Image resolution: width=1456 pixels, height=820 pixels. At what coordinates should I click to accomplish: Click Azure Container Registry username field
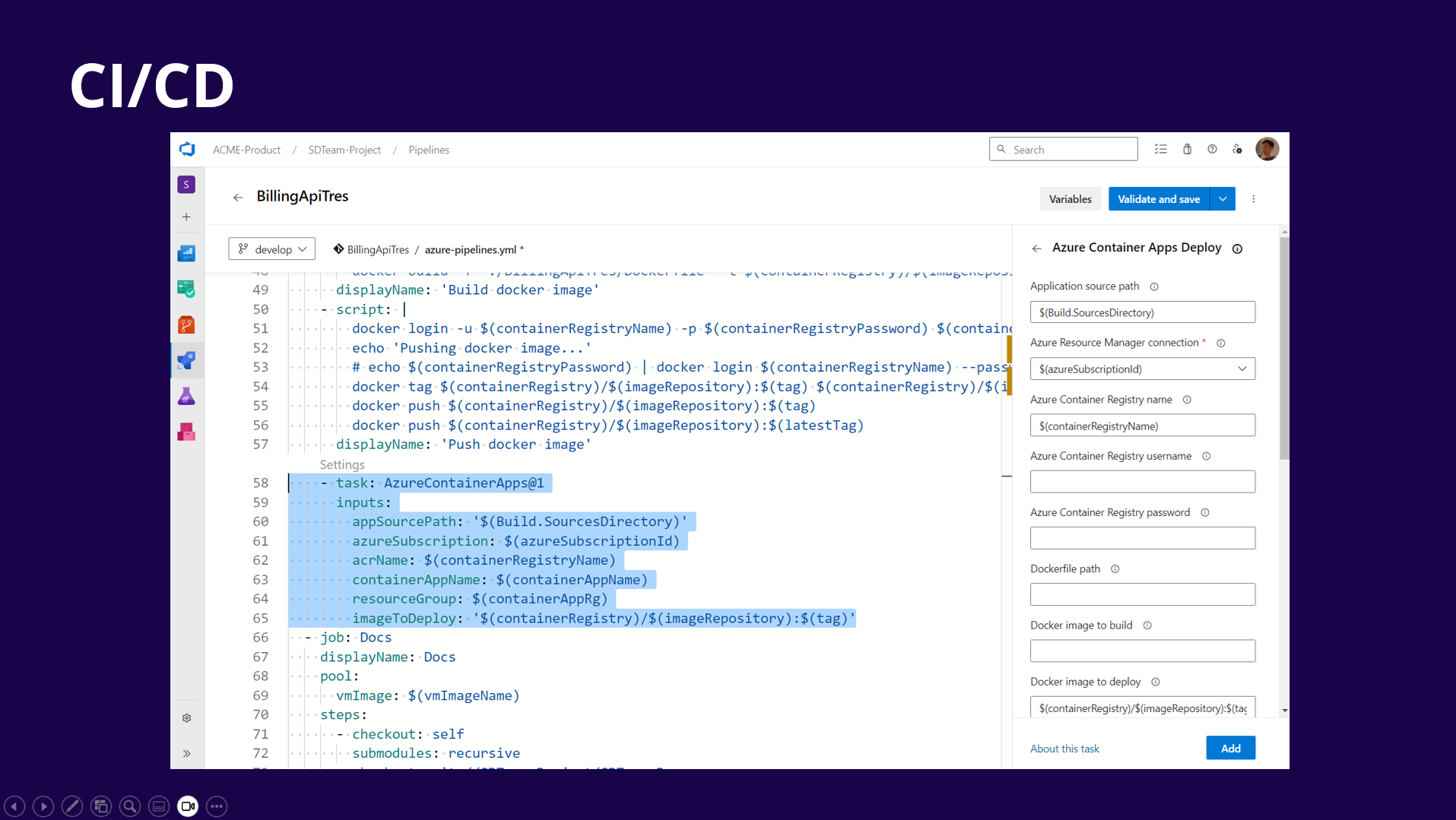(x=1143, y=482)
